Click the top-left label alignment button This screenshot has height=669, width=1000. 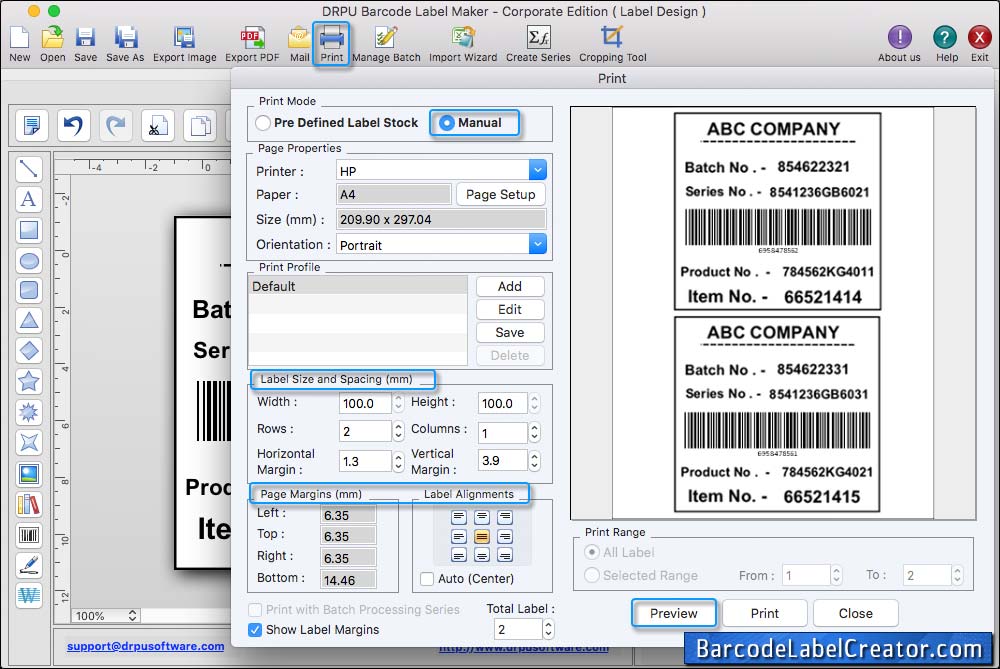coord(459,517)
